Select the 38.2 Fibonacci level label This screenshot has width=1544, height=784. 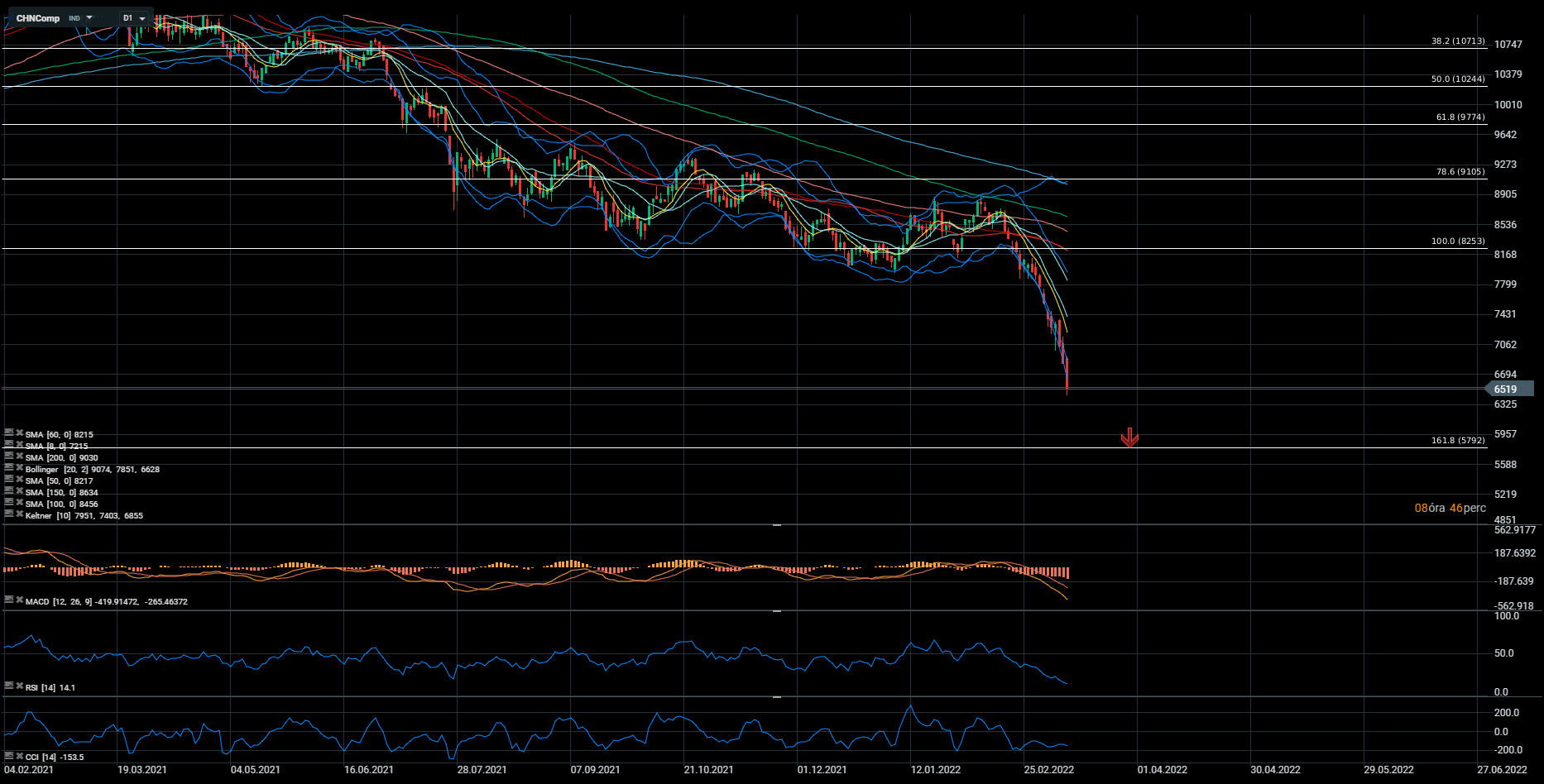coord(1458,41)
